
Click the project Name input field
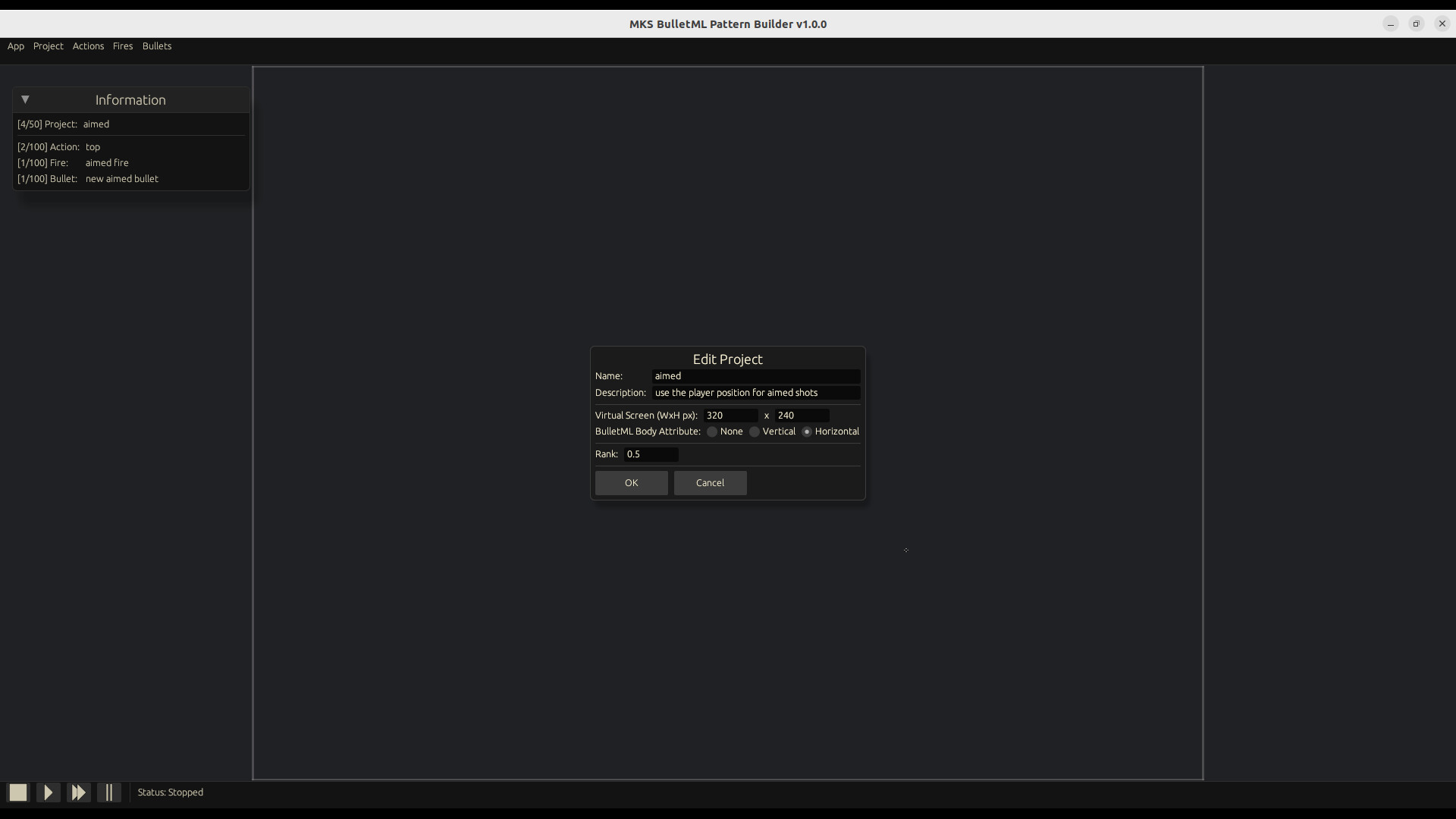click(756, 376)
